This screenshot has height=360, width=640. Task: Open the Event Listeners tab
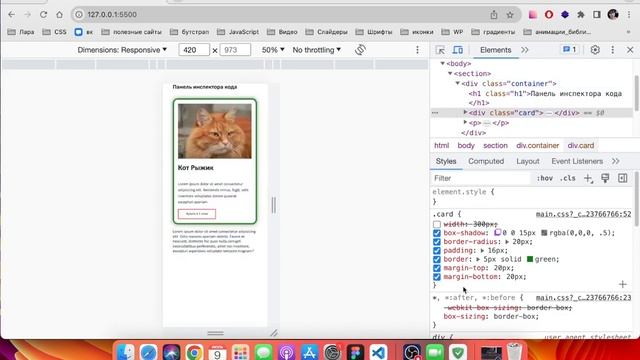coord(577,161)
